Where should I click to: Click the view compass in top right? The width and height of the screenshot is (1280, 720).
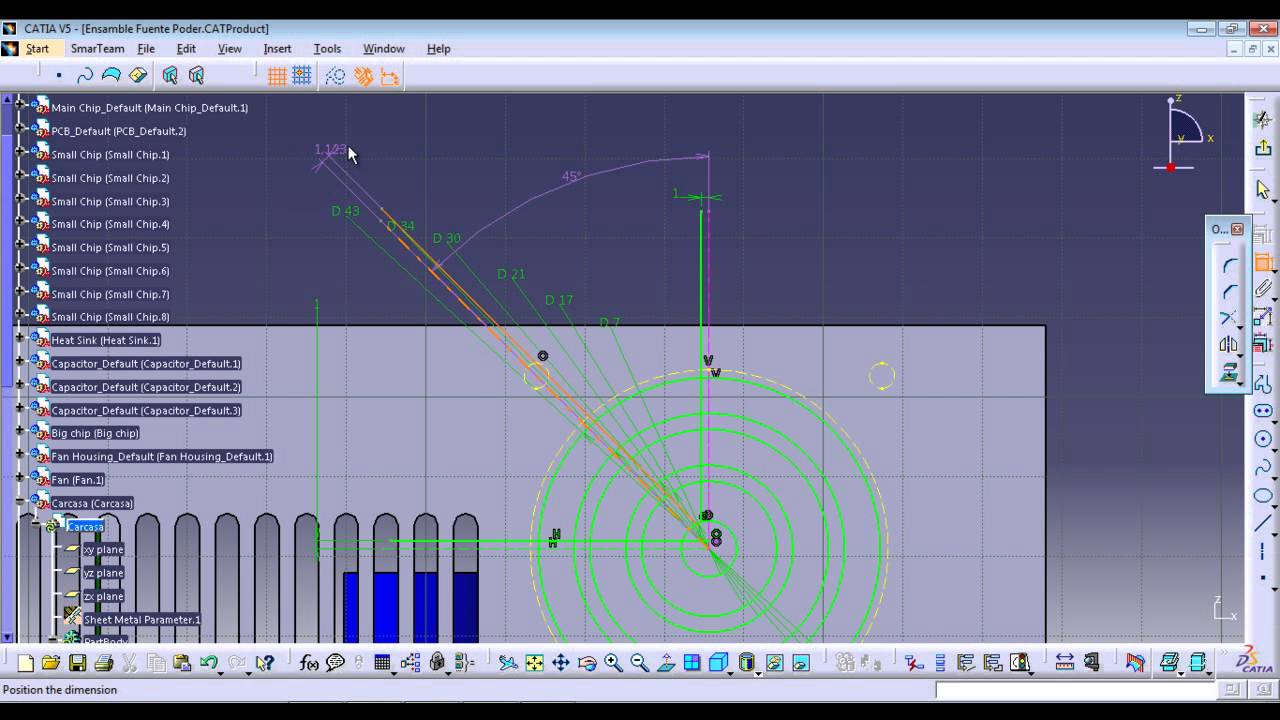[x=1184, y=133]
